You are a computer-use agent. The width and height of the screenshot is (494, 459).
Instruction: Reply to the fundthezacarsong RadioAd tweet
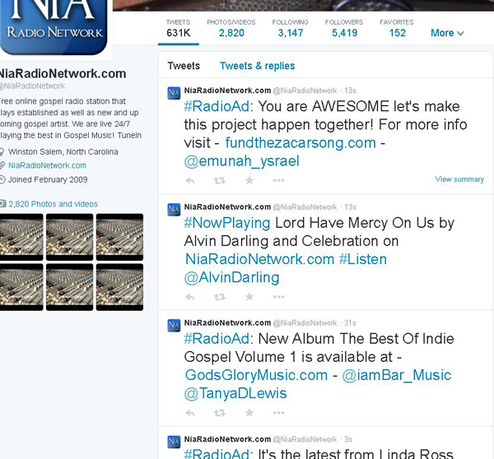point(190,181)
